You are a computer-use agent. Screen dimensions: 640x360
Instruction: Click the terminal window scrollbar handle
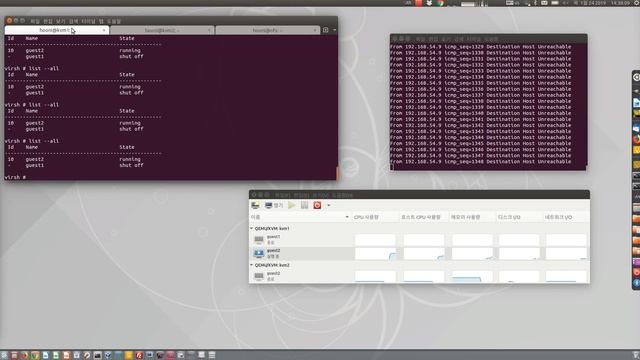click(x=337, y=173)
